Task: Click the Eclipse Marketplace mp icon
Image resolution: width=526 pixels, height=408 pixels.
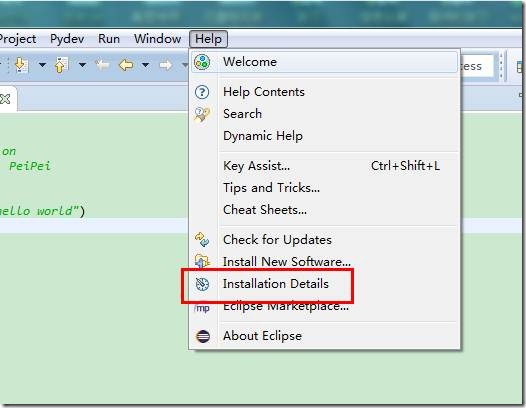Action: click(x=202, y=307)
